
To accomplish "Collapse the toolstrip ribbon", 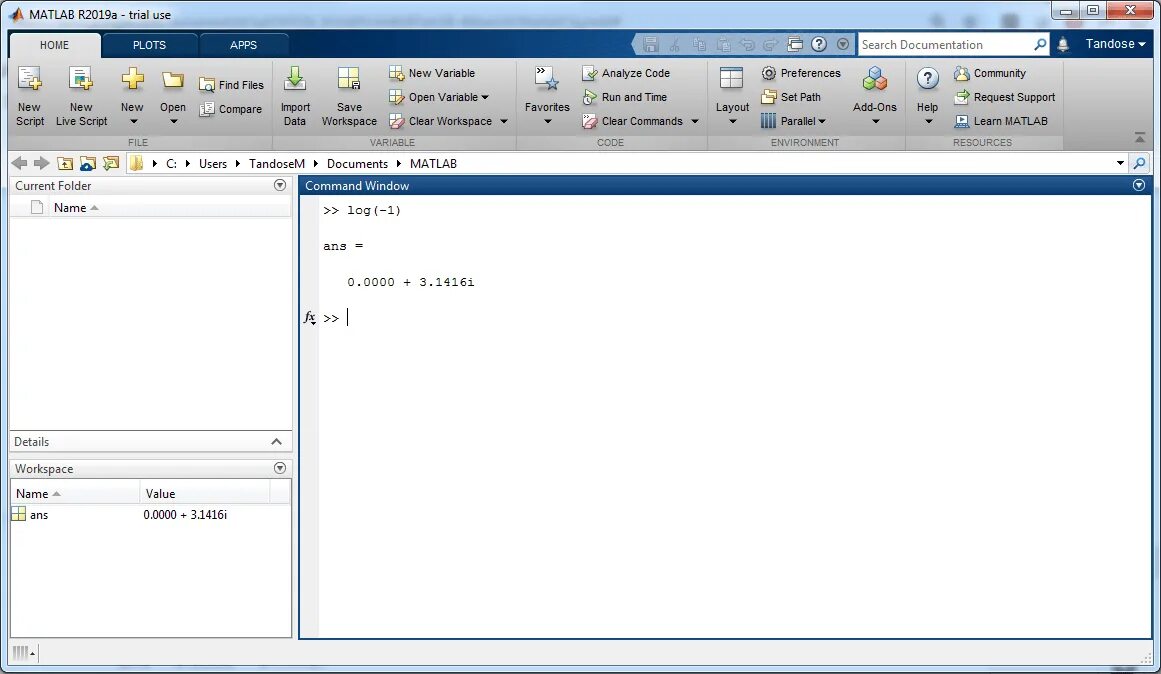I will click(x=1140, y=138).
